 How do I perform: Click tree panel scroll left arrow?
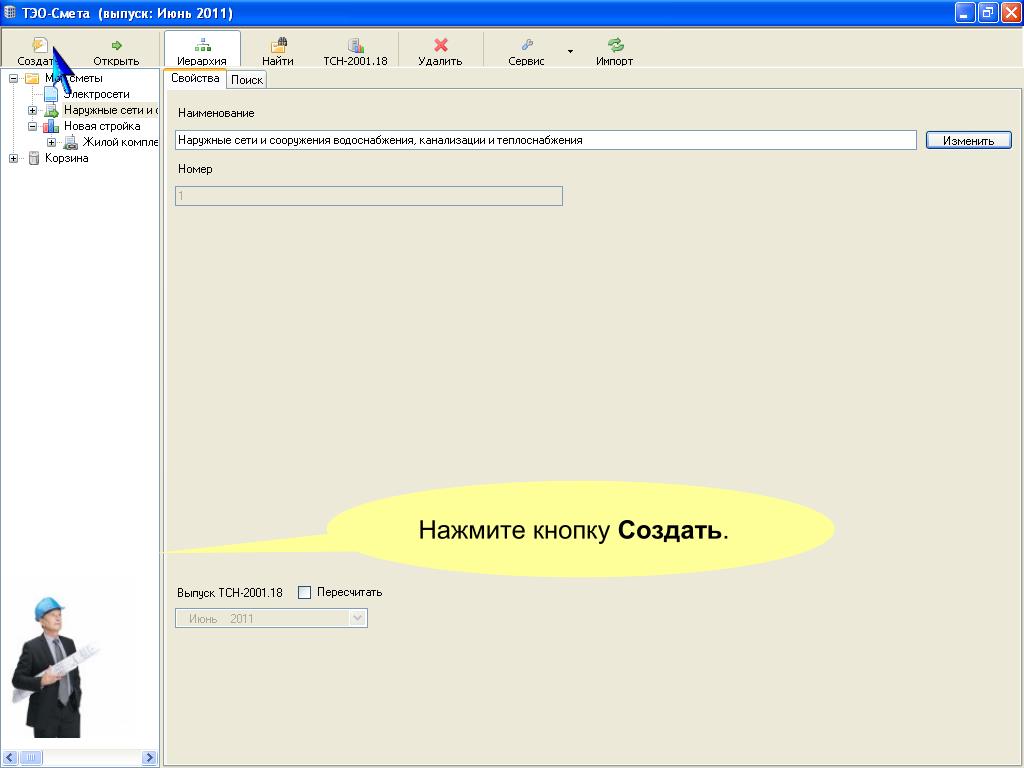(10, 758)
